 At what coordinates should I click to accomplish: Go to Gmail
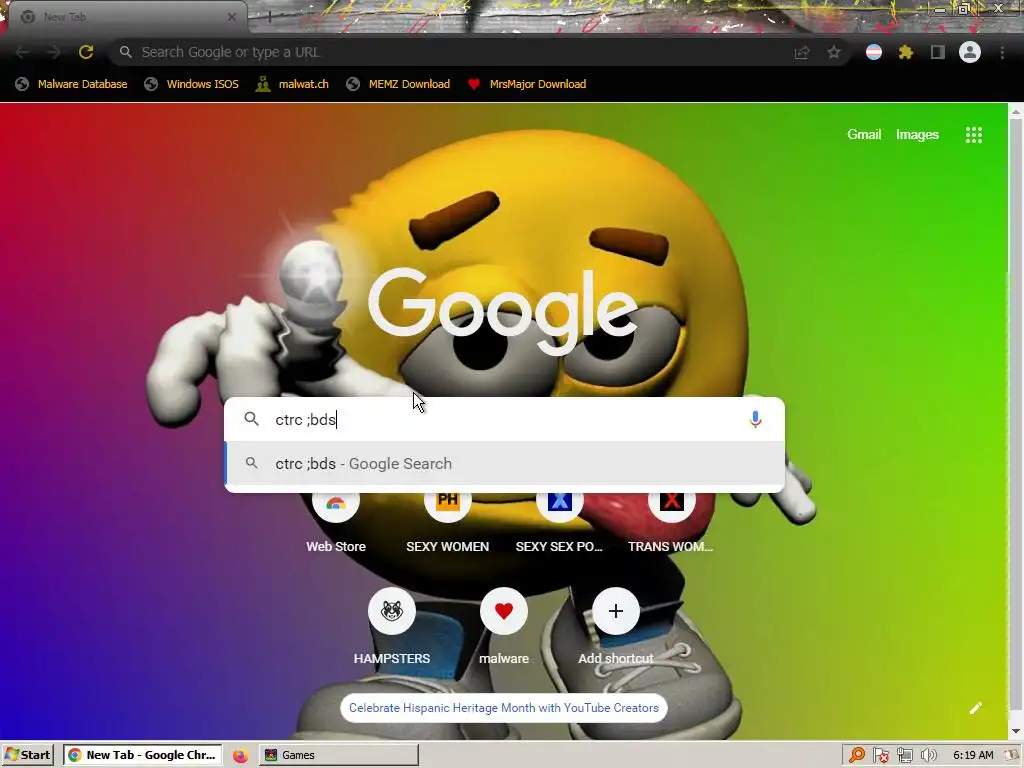coord(864,135)
